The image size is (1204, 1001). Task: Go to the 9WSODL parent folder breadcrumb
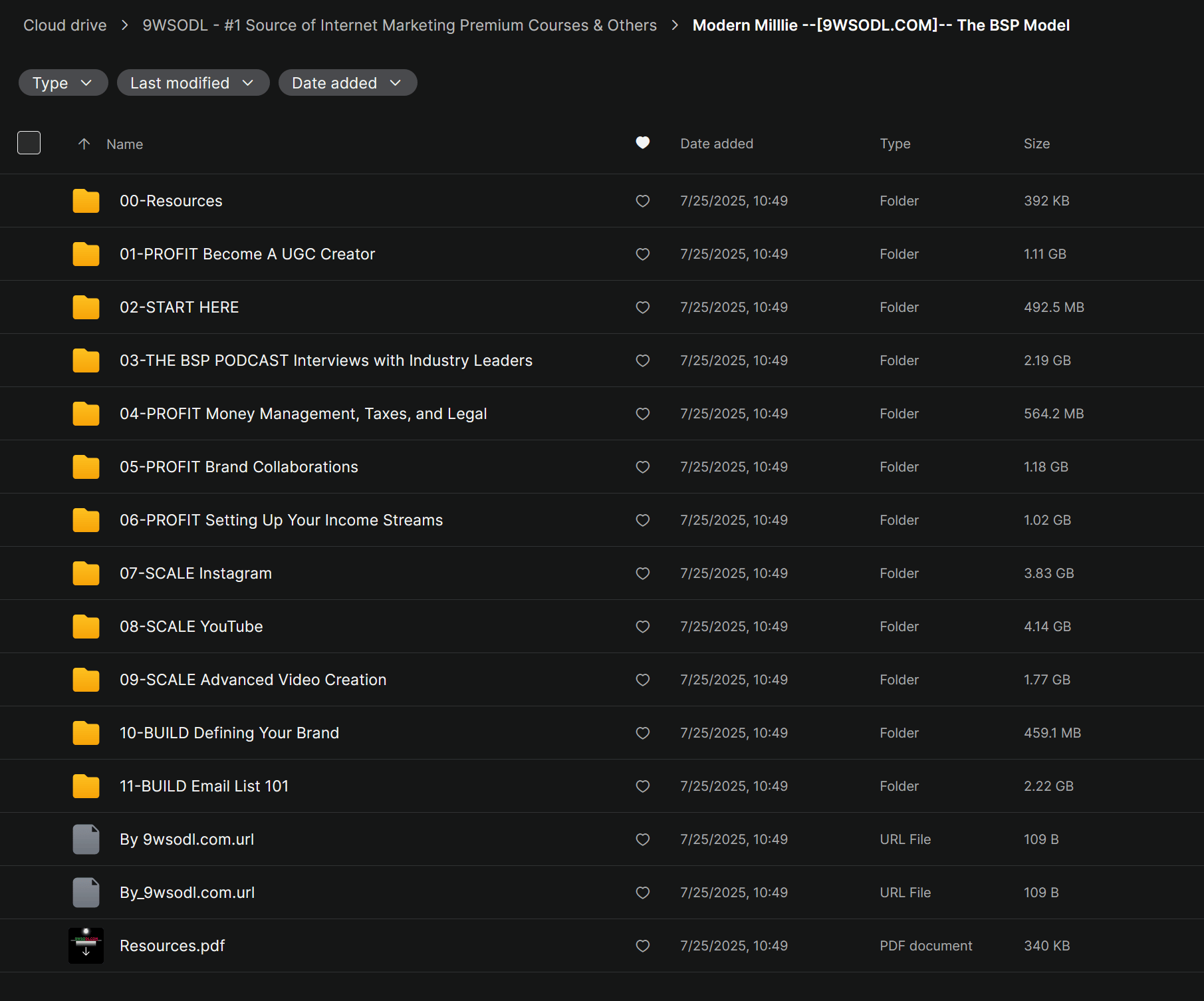[x=399, y=25]
